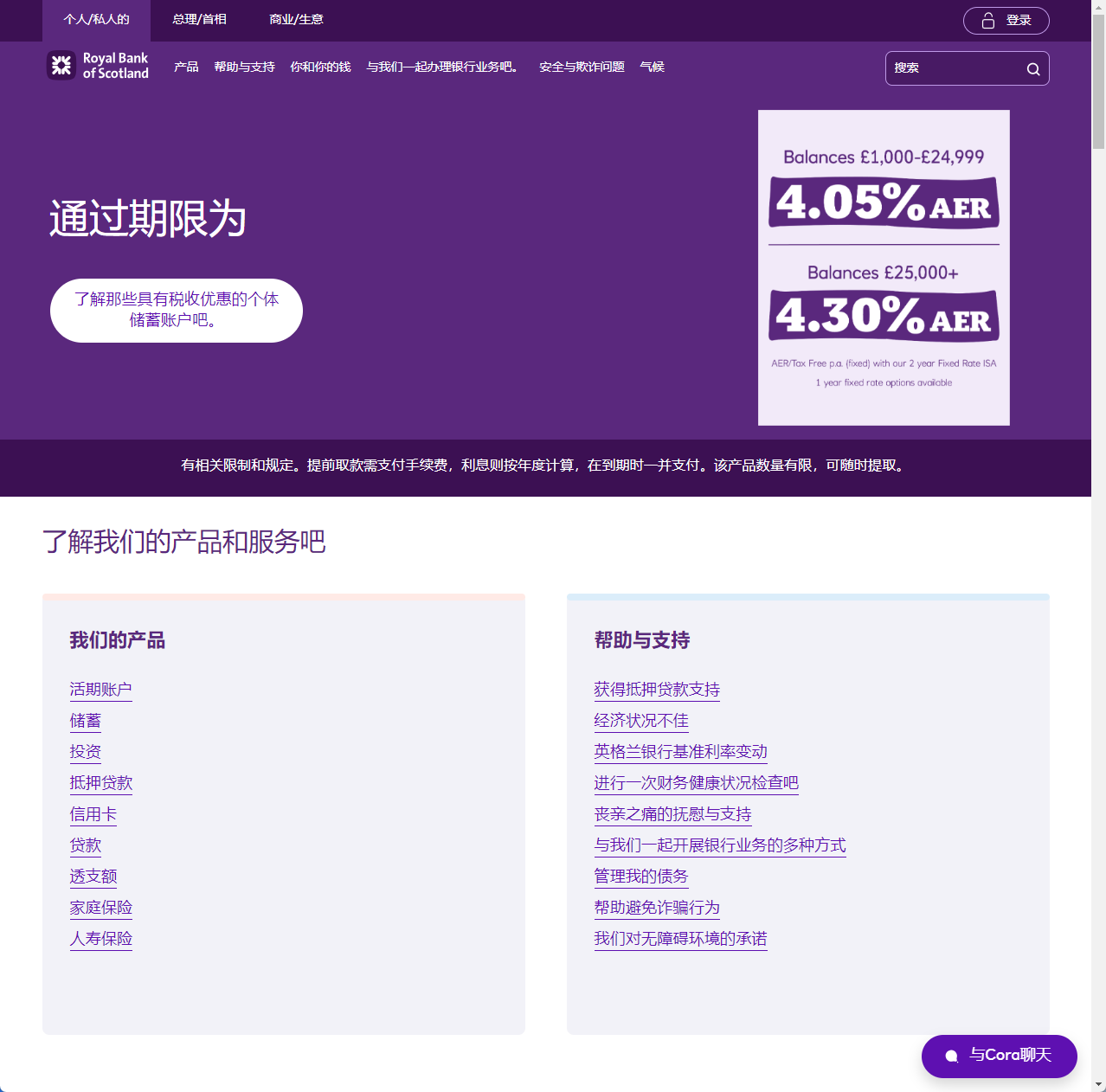Click the 信用卡 link
This screenshot has height=1092, width=1106.
click(x=93, y=814)
